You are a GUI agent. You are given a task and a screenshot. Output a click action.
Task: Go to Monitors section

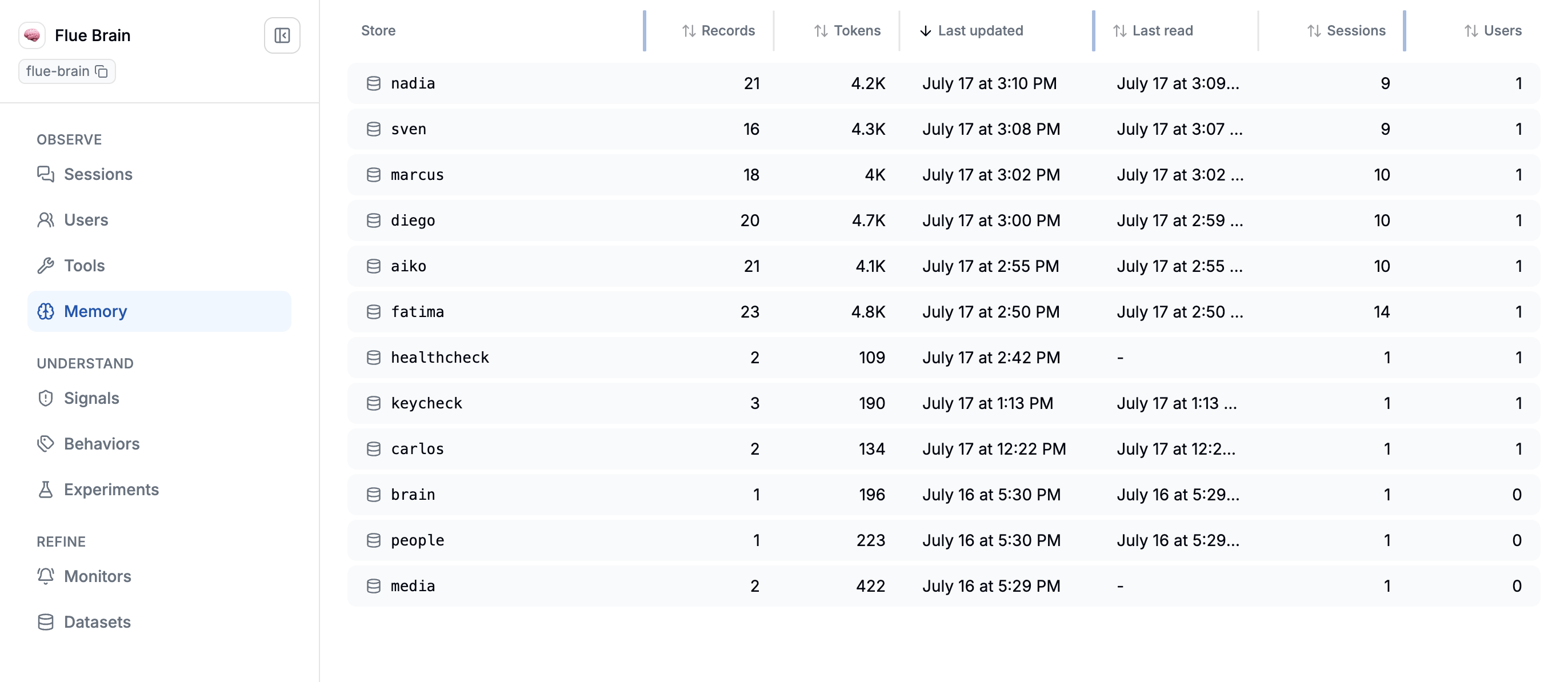point(159,576)
